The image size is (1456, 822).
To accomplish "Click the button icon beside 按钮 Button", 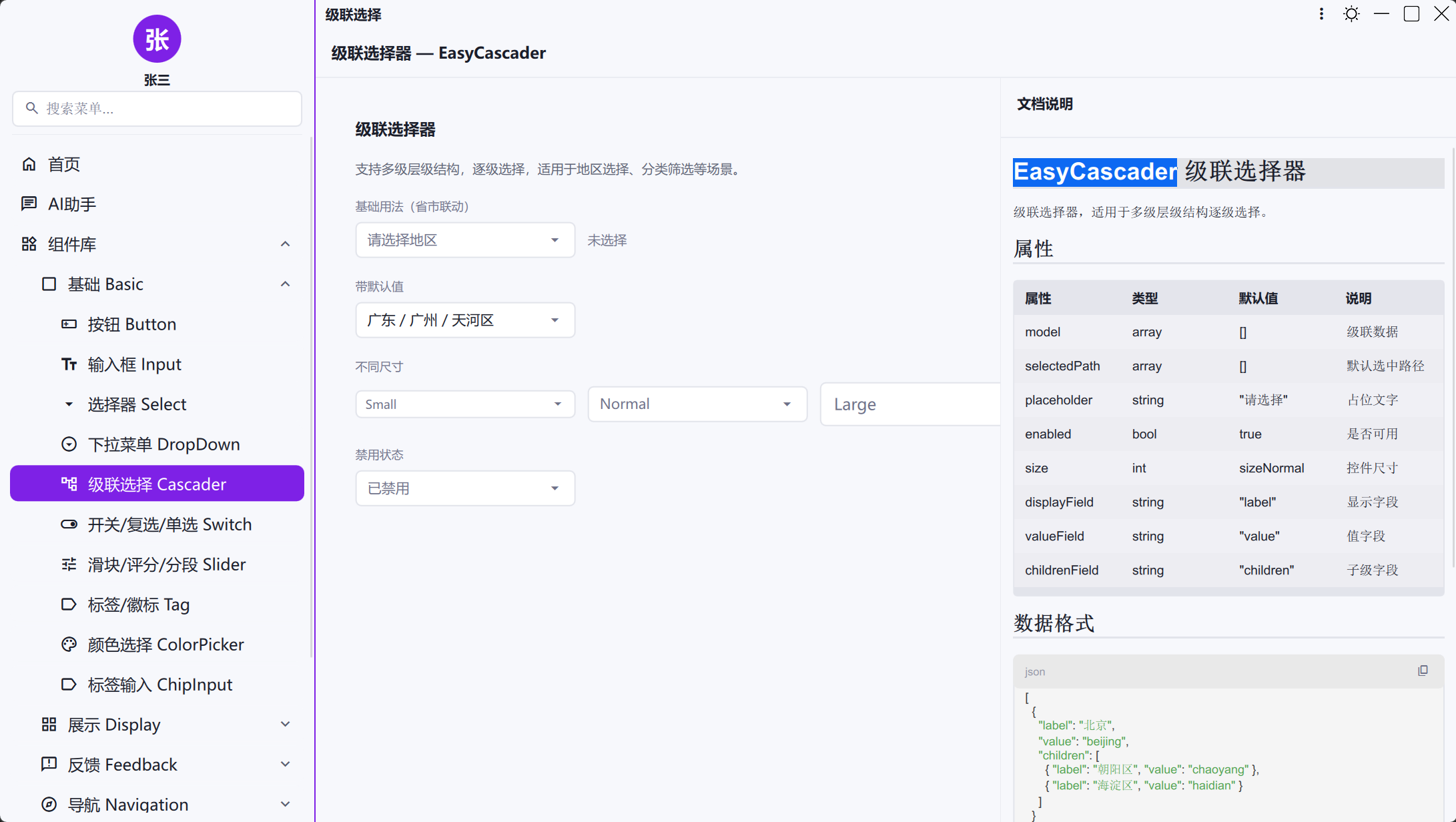I will tap(69, 324).
